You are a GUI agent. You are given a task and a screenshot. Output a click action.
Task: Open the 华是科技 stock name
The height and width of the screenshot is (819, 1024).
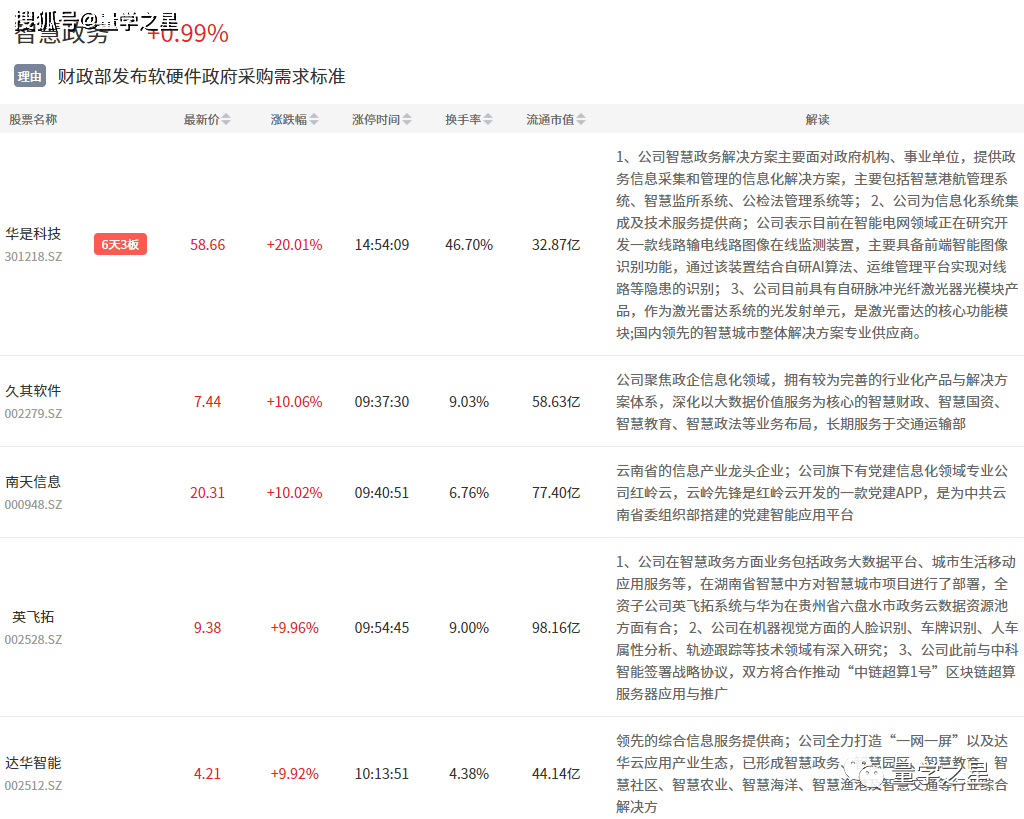[33, 234]
